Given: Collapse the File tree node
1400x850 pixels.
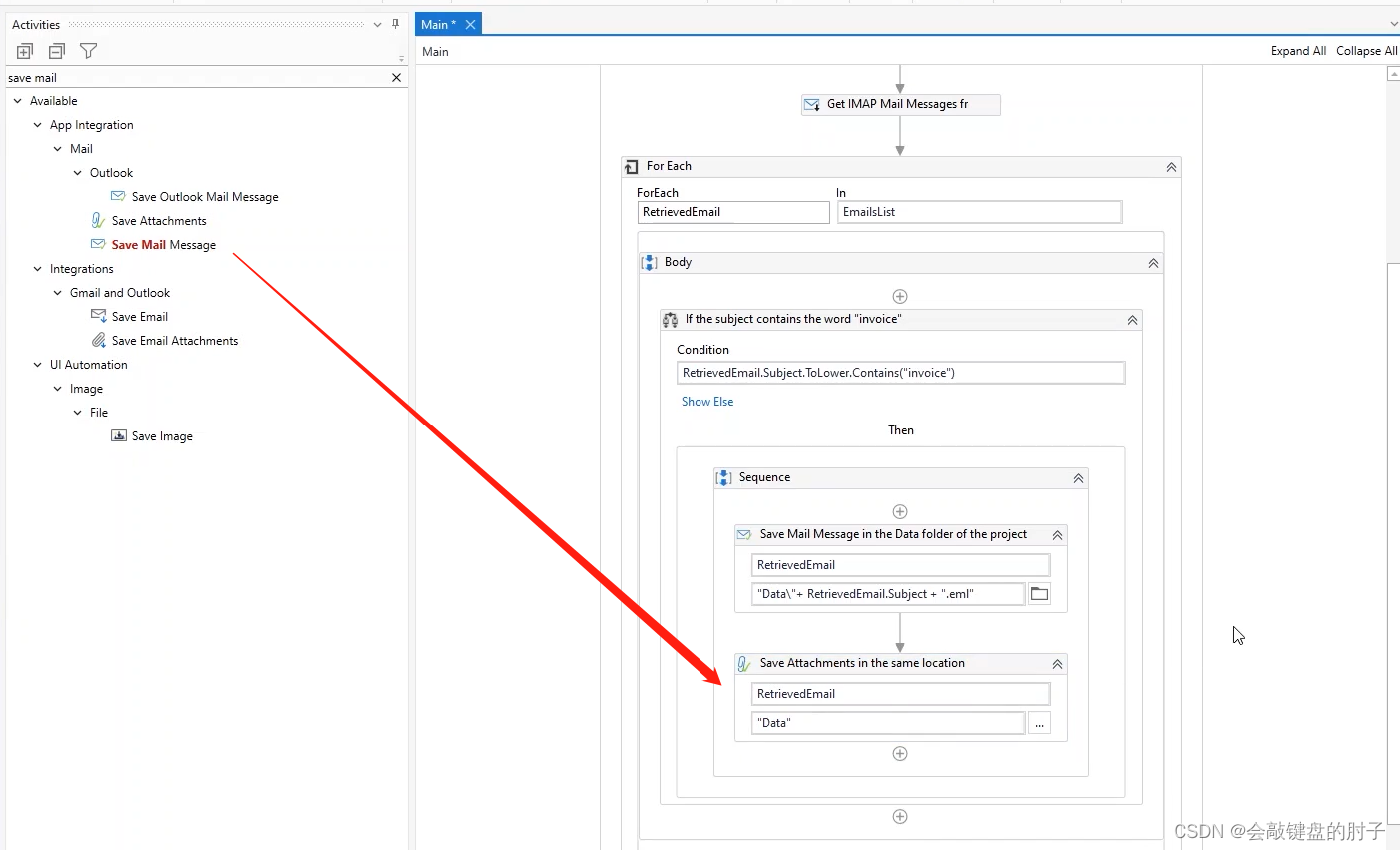Looking at the screenshot, I should click(78, 413).
